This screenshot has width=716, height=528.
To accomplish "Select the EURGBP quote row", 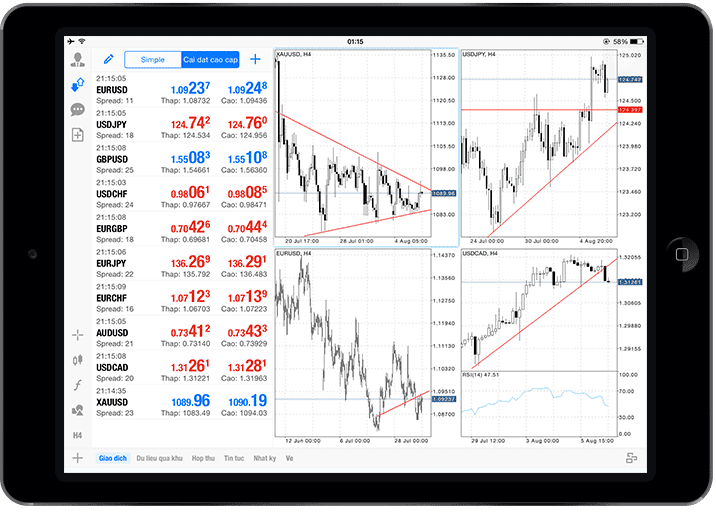I will (x=182, y=228).
